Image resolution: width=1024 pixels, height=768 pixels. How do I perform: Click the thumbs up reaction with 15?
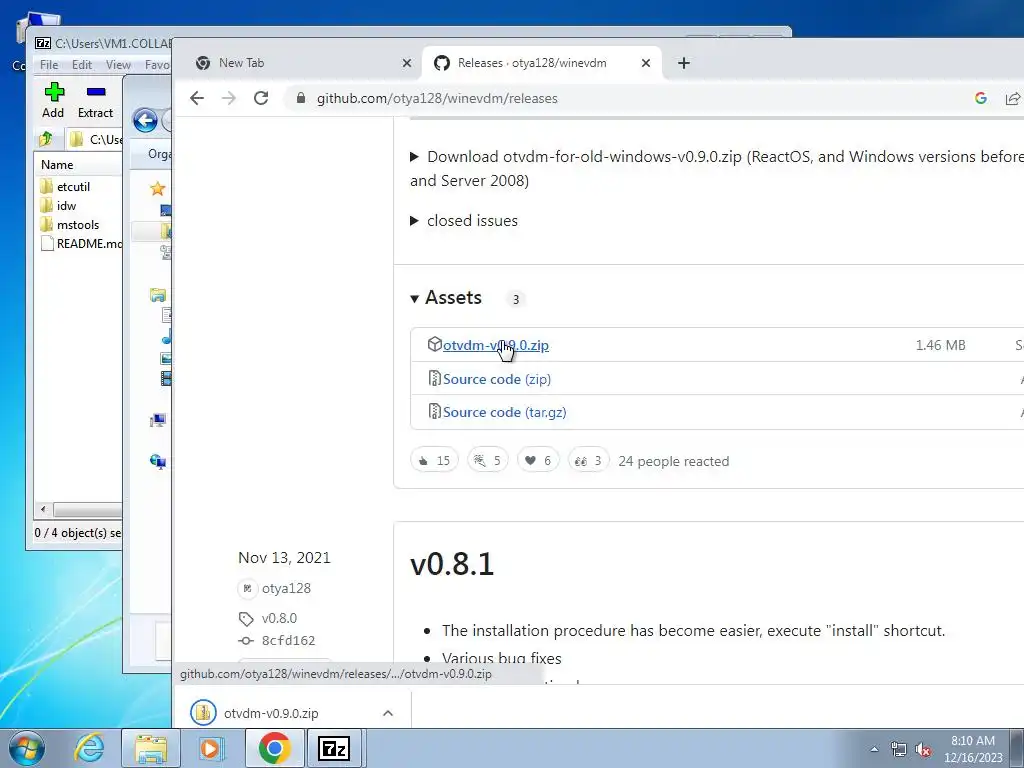(x=434, y=461)
